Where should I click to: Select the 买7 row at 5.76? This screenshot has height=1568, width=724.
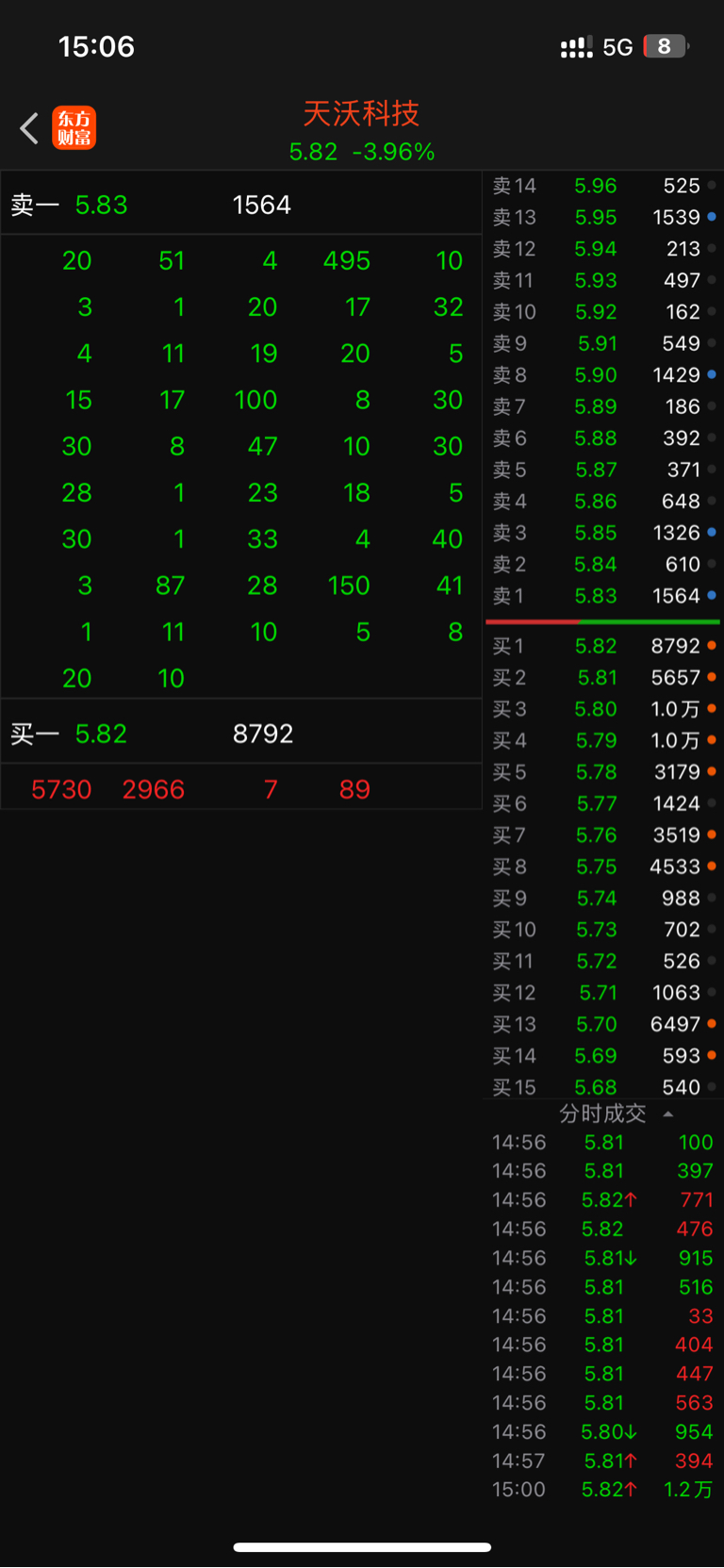603,835
